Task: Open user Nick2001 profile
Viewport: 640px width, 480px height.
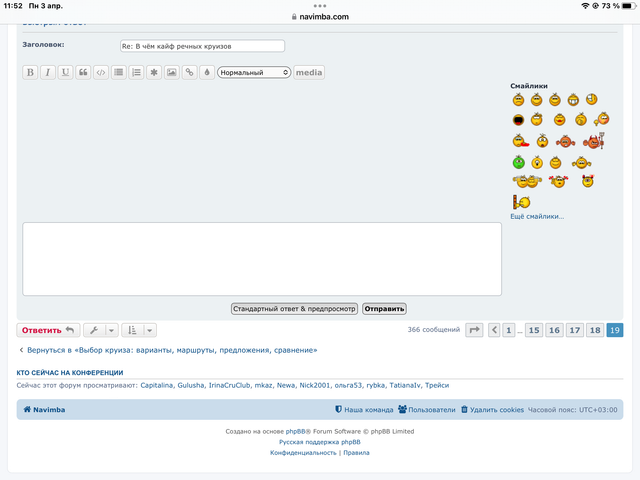Action: [315, 385]
